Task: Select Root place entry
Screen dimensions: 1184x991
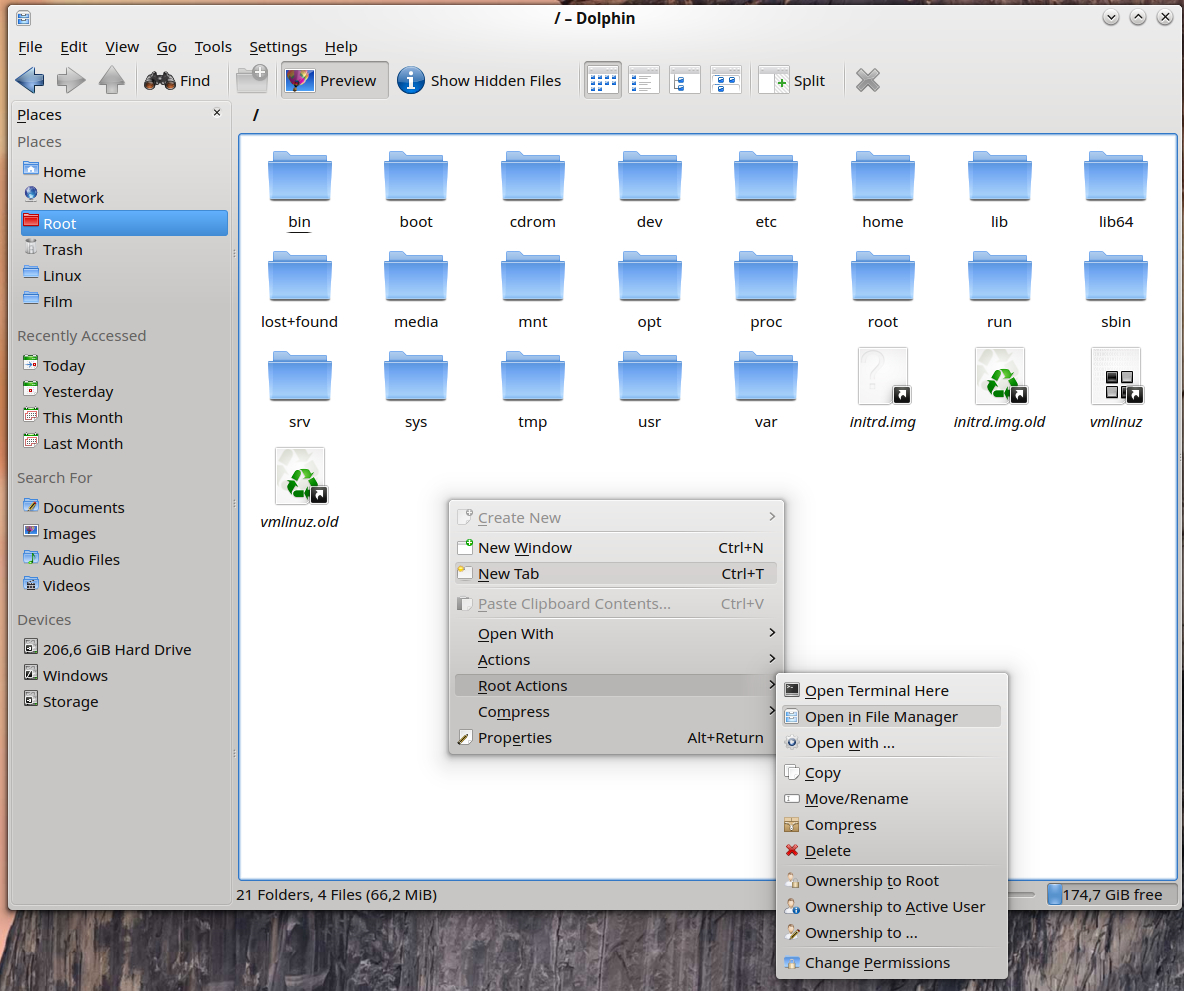Action: 125,224
